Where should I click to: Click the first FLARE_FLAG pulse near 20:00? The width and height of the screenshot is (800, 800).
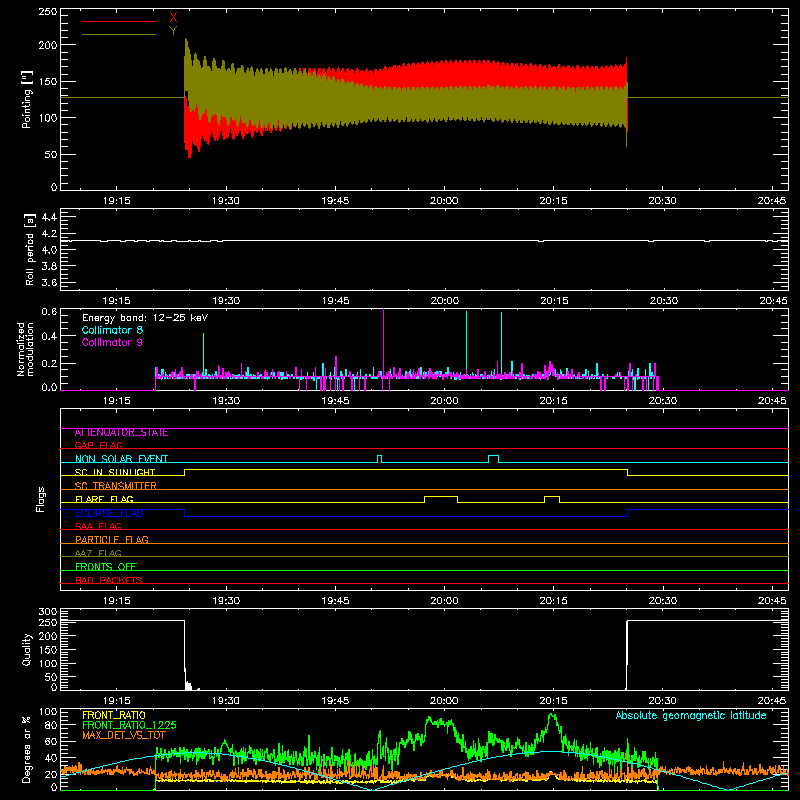pos(441,499)
